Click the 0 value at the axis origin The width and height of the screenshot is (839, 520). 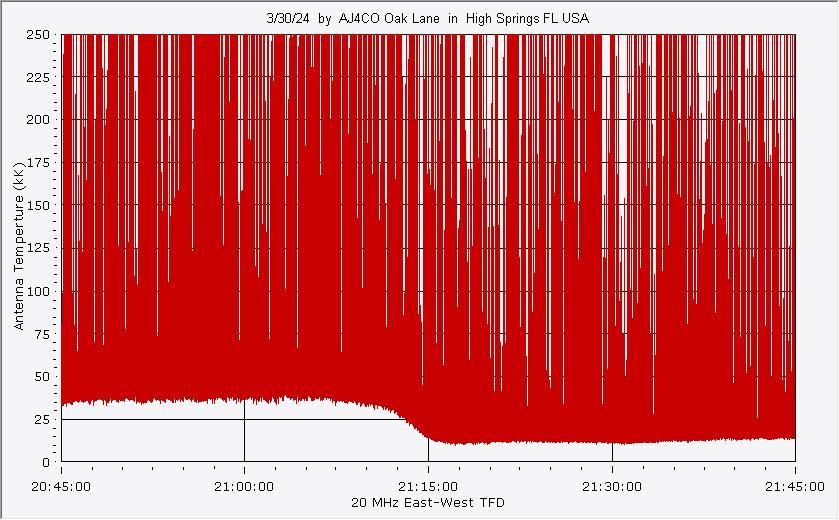click(46, 462)
